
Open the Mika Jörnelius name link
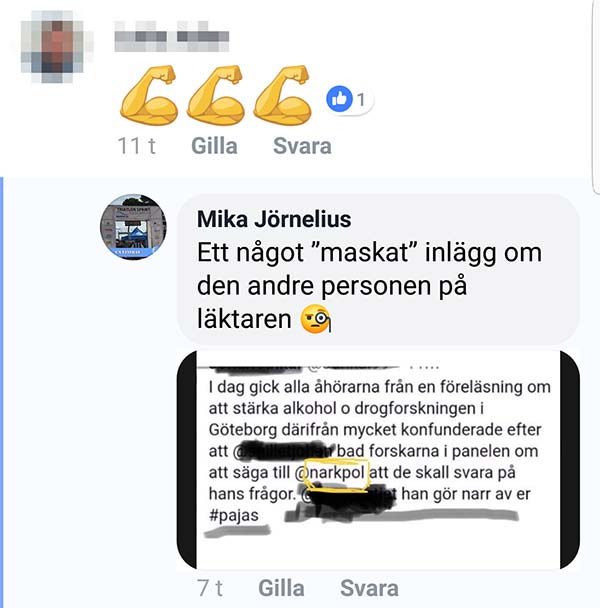(274, 219)
